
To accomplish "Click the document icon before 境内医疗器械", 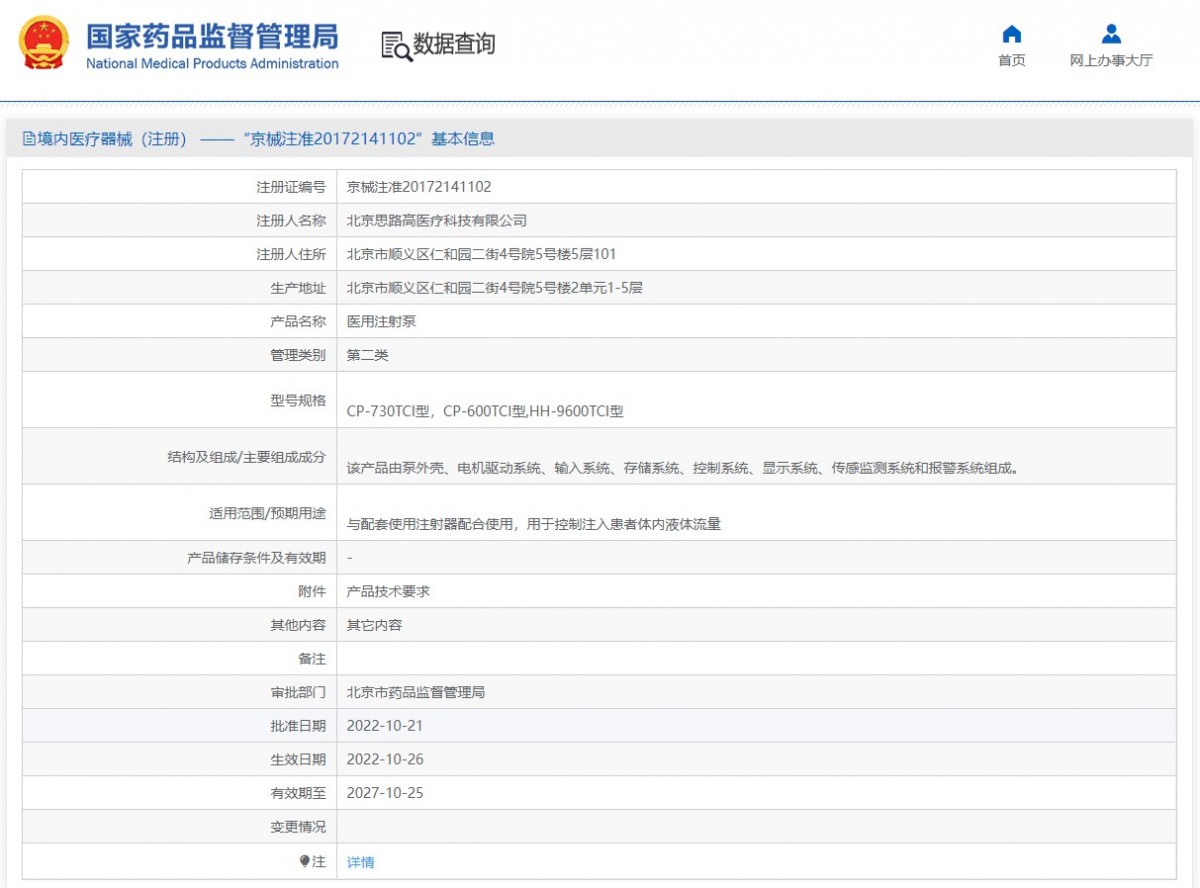I will tap(29, 139).
